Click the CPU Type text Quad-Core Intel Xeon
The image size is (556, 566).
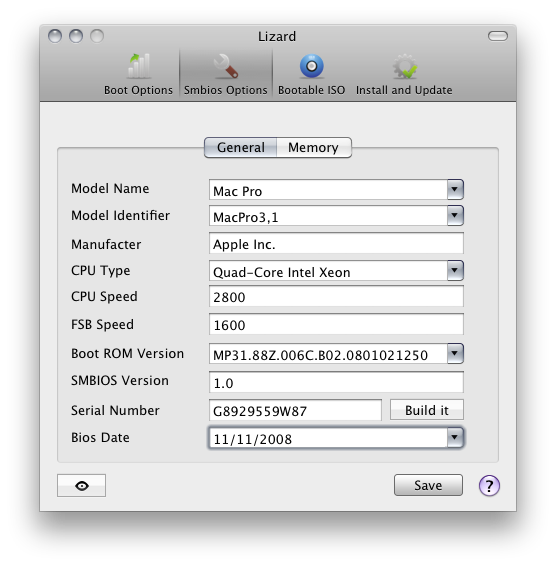[282, 272]
